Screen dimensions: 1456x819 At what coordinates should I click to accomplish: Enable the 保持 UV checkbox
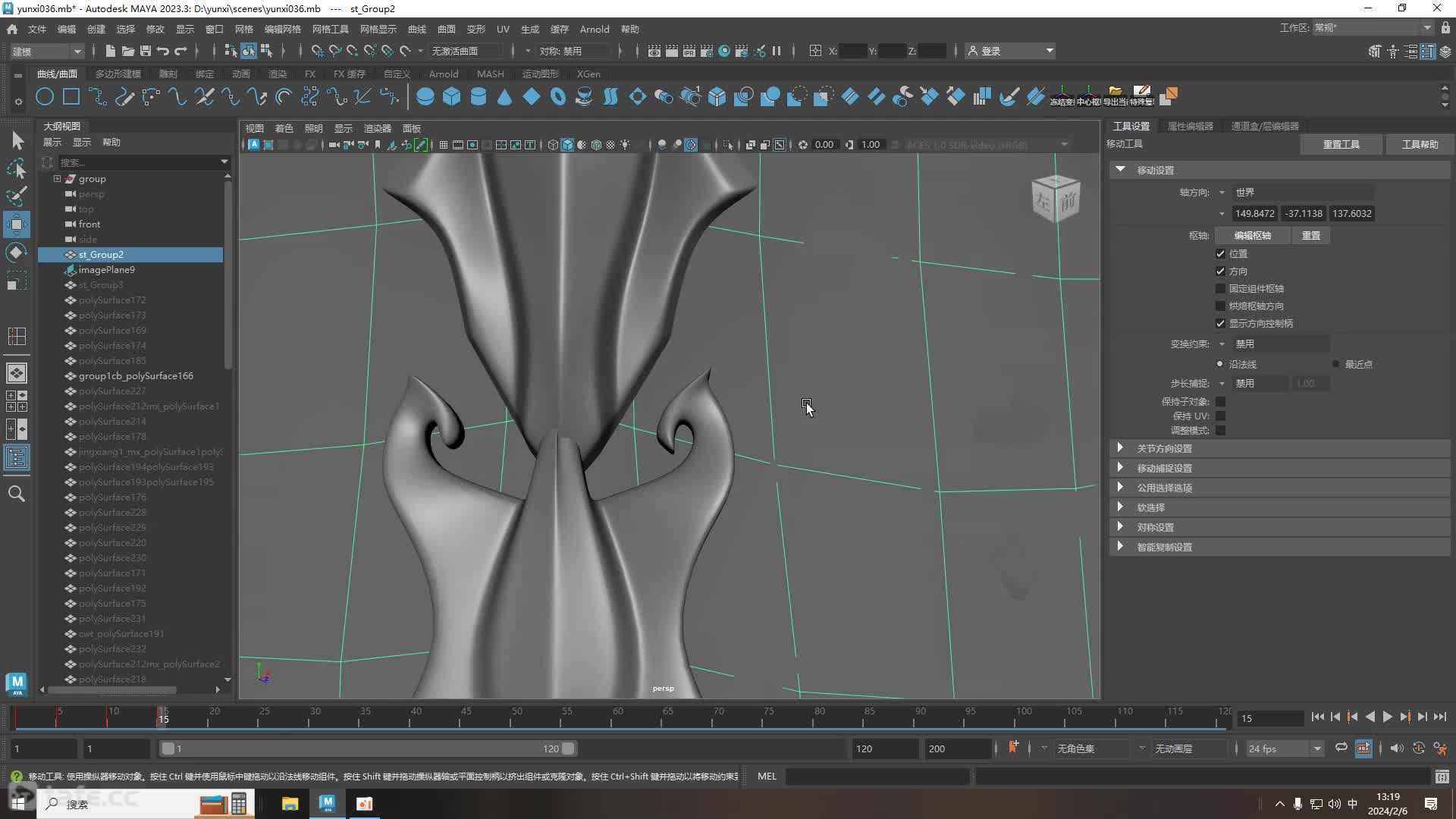(1220, 416)
